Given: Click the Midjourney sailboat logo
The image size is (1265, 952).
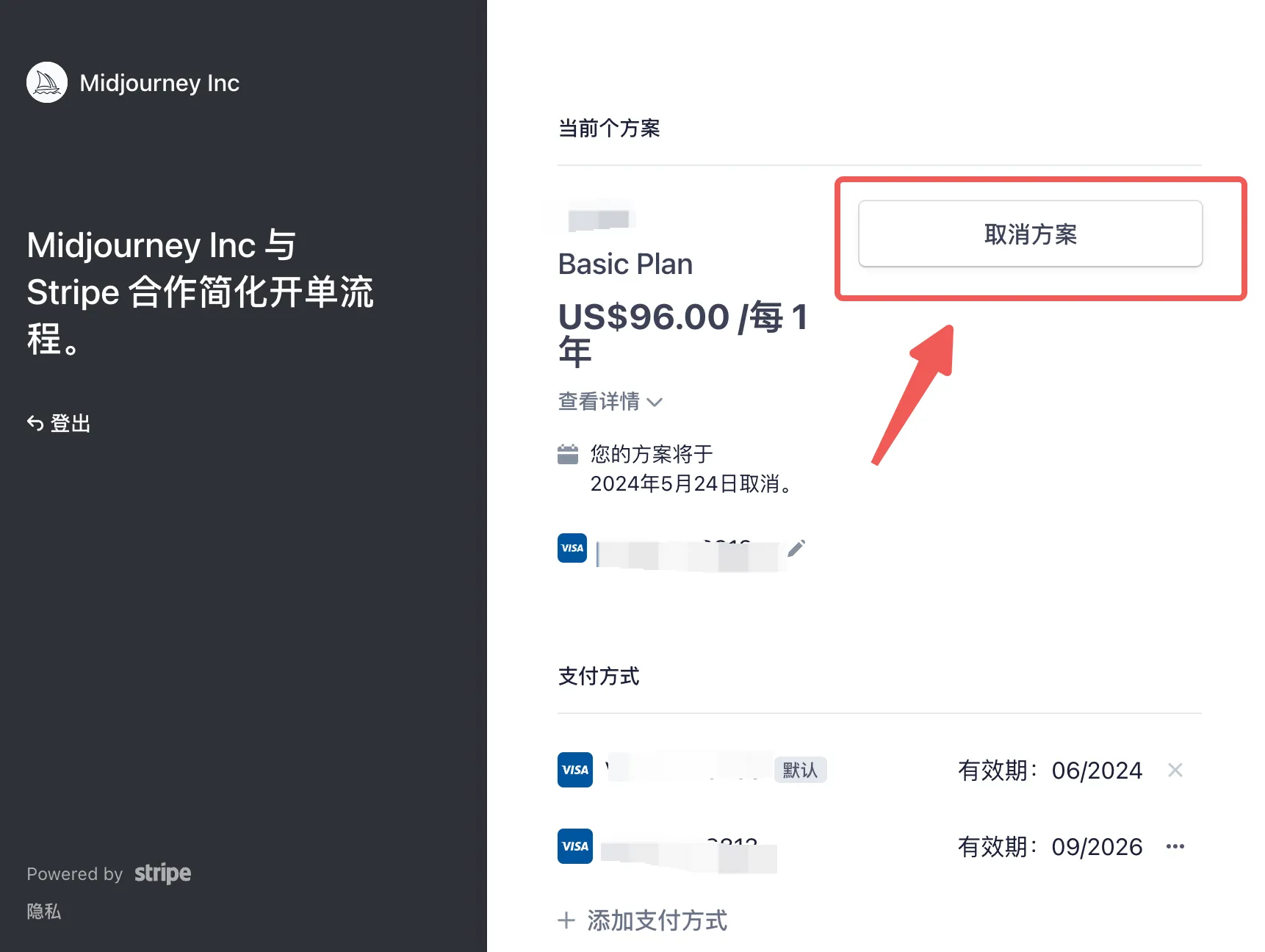Looking at the screenshot, I should click(47, 82).
